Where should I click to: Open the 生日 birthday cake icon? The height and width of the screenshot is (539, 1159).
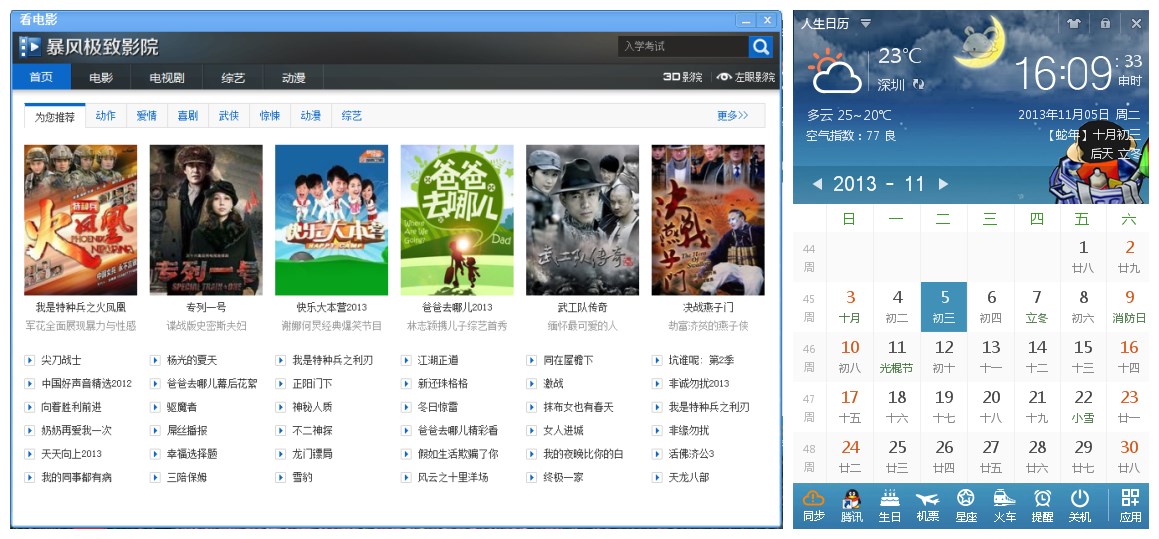[x=889, y=498]
